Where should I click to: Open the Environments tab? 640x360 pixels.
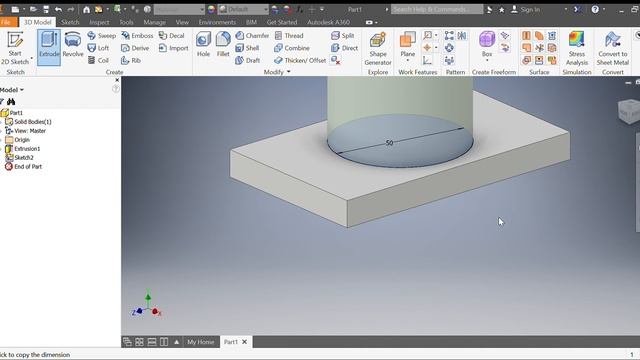point(217,22)
